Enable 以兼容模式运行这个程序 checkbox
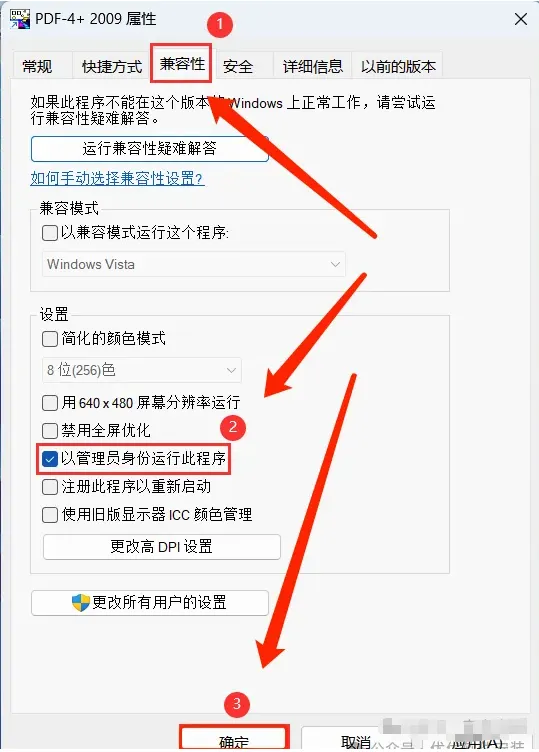 point(50,233)
